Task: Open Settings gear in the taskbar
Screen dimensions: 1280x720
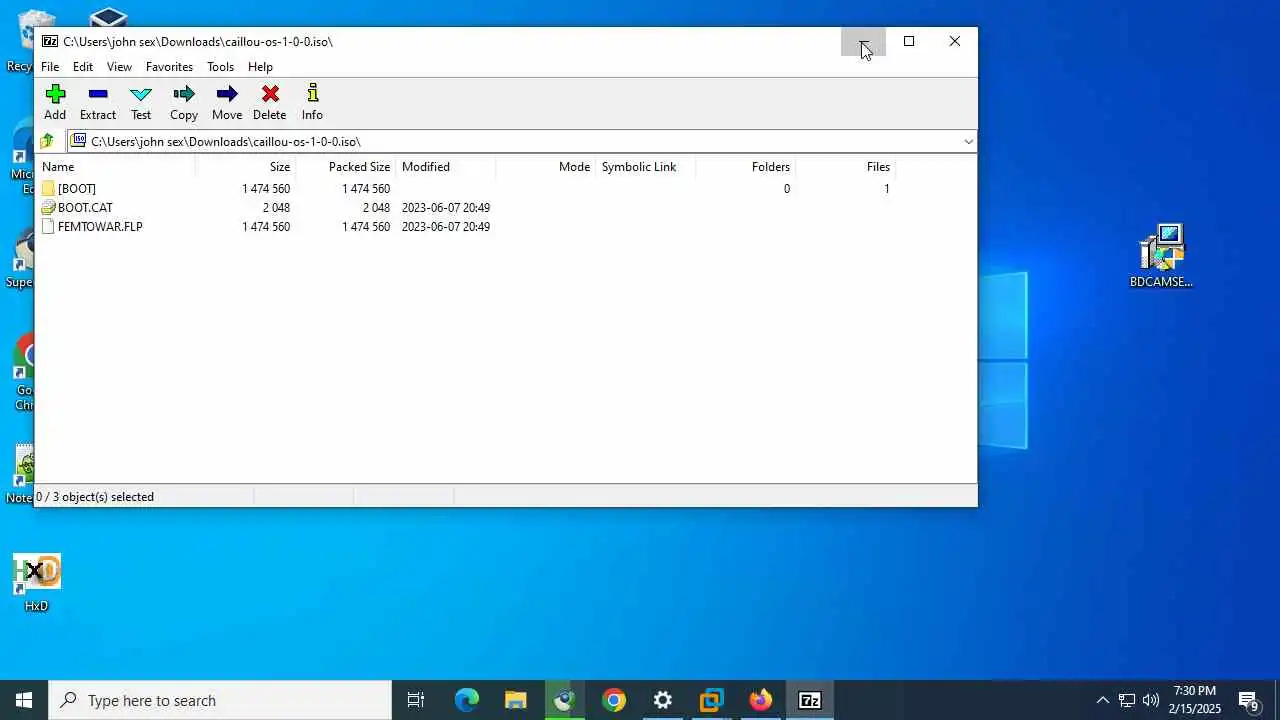Action: coord(663,700)
